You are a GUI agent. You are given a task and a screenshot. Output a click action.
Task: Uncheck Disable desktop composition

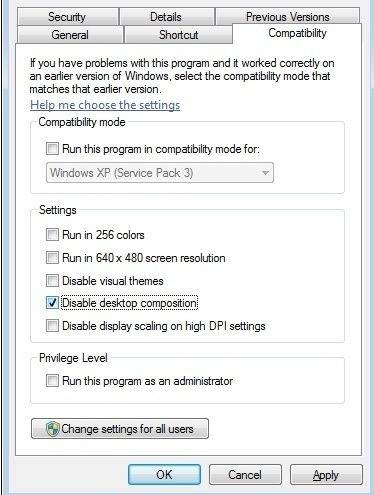(x=52, y=303)
